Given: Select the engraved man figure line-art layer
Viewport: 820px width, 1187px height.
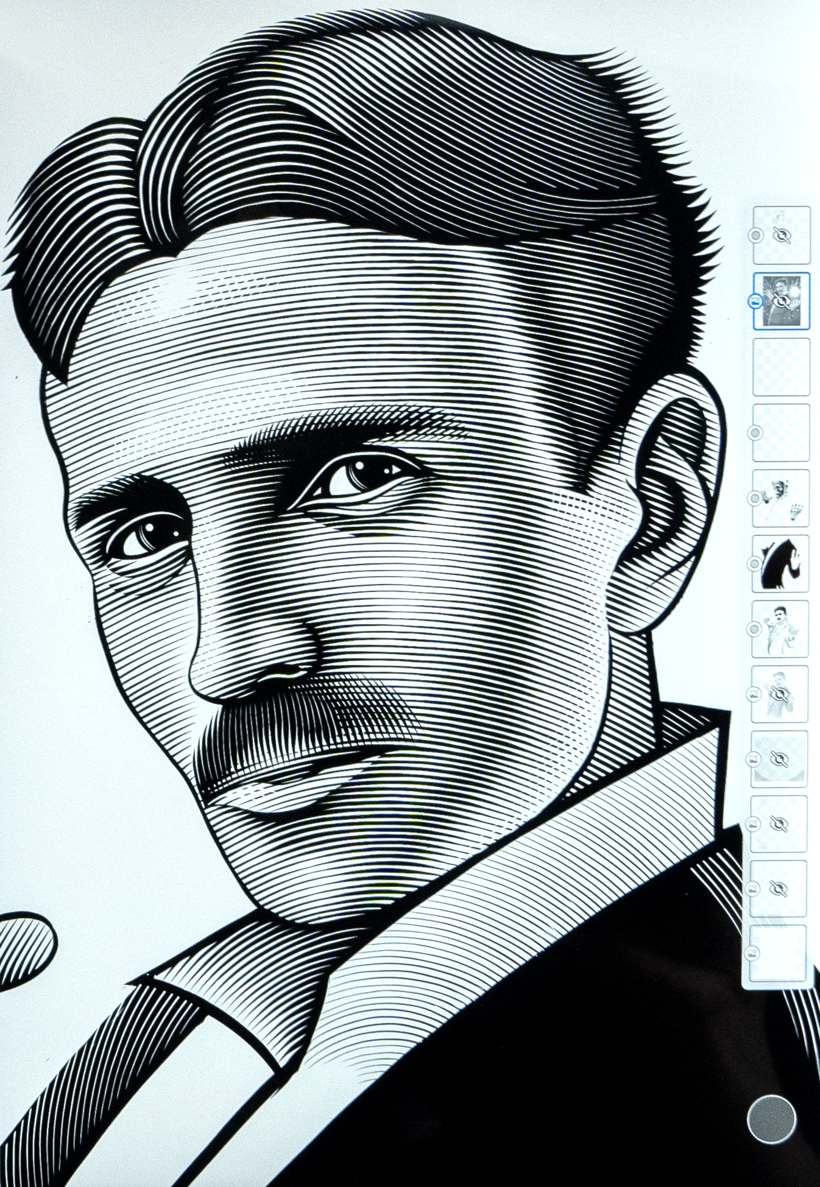Looking at the screenshot, I should [x=780, y=629].
